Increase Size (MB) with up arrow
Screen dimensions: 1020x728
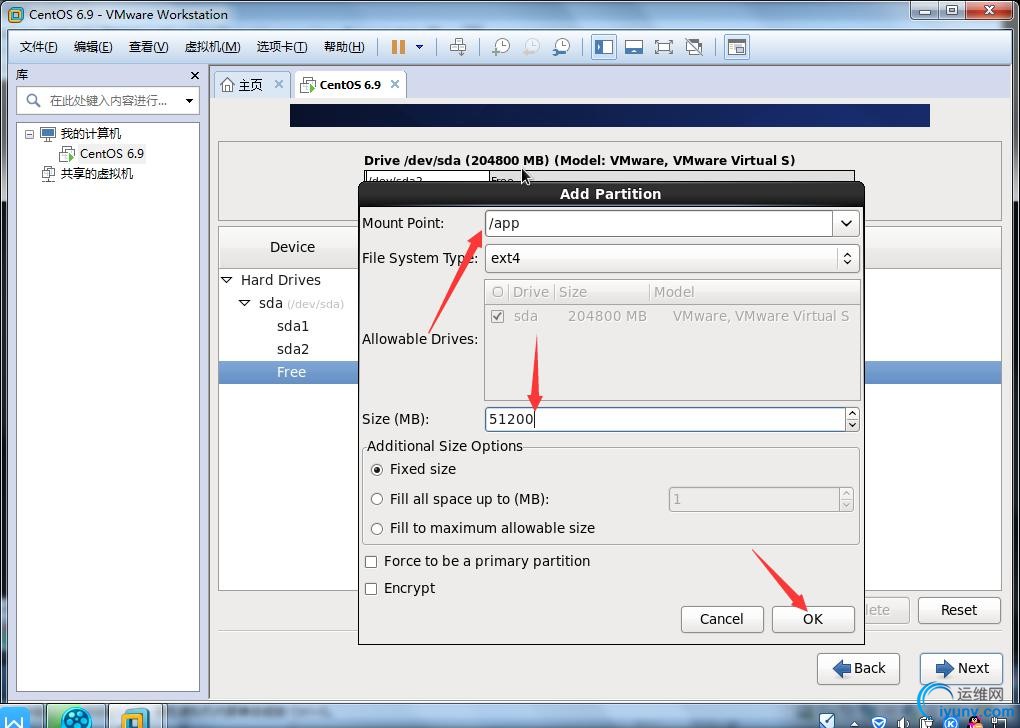[x=852, y=413]
